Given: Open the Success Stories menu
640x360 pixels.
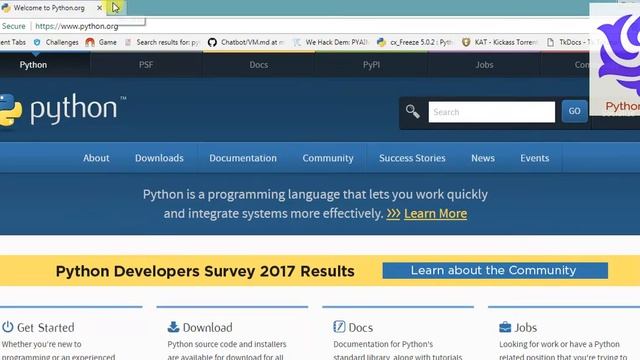Looking at the screenshot, I should (412, 158).
